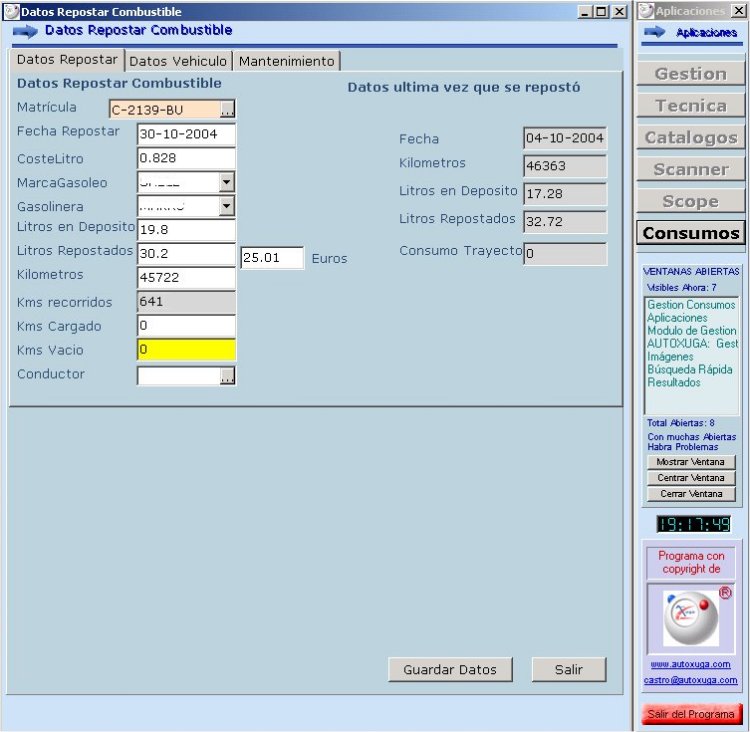Click last refuel Litros en Deposito 17.28
Screen dimensions: 750x732
pos(565,194)
